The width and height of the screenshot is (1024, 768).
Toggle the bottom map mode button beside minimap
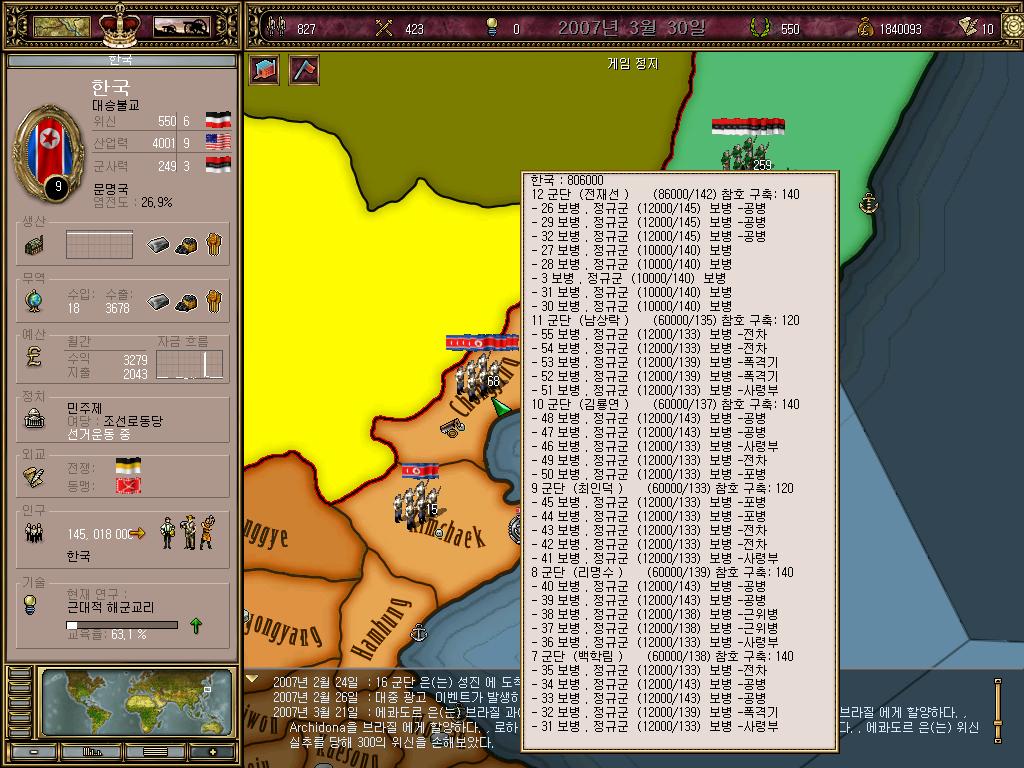tap(20, 731)
